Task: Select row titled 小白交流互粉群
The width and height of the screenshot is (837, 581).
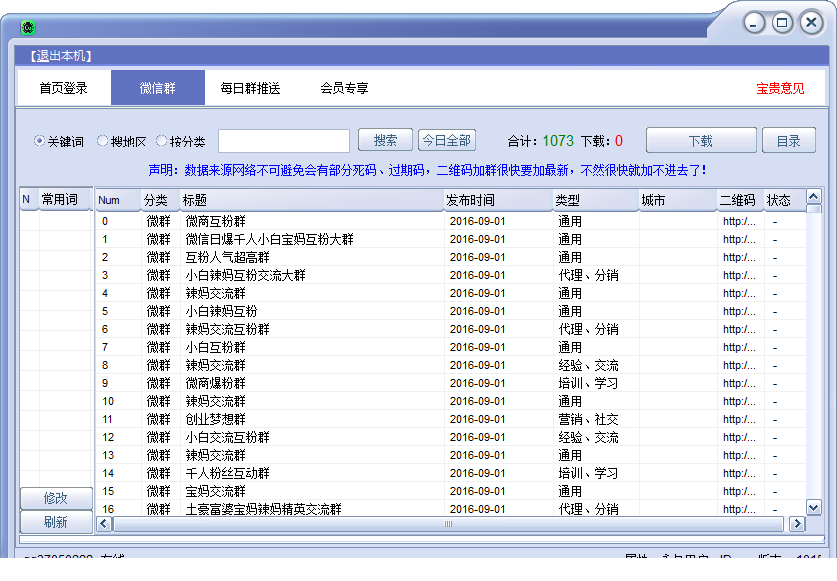Action: coord(450,437)
